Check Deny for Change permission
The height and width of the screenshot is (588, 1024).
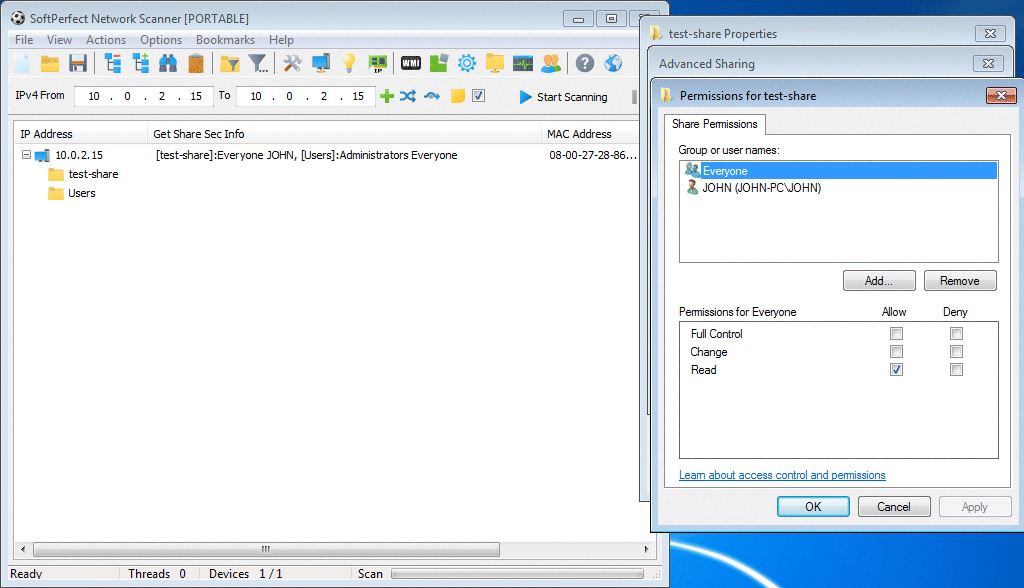tap(956, 351)
